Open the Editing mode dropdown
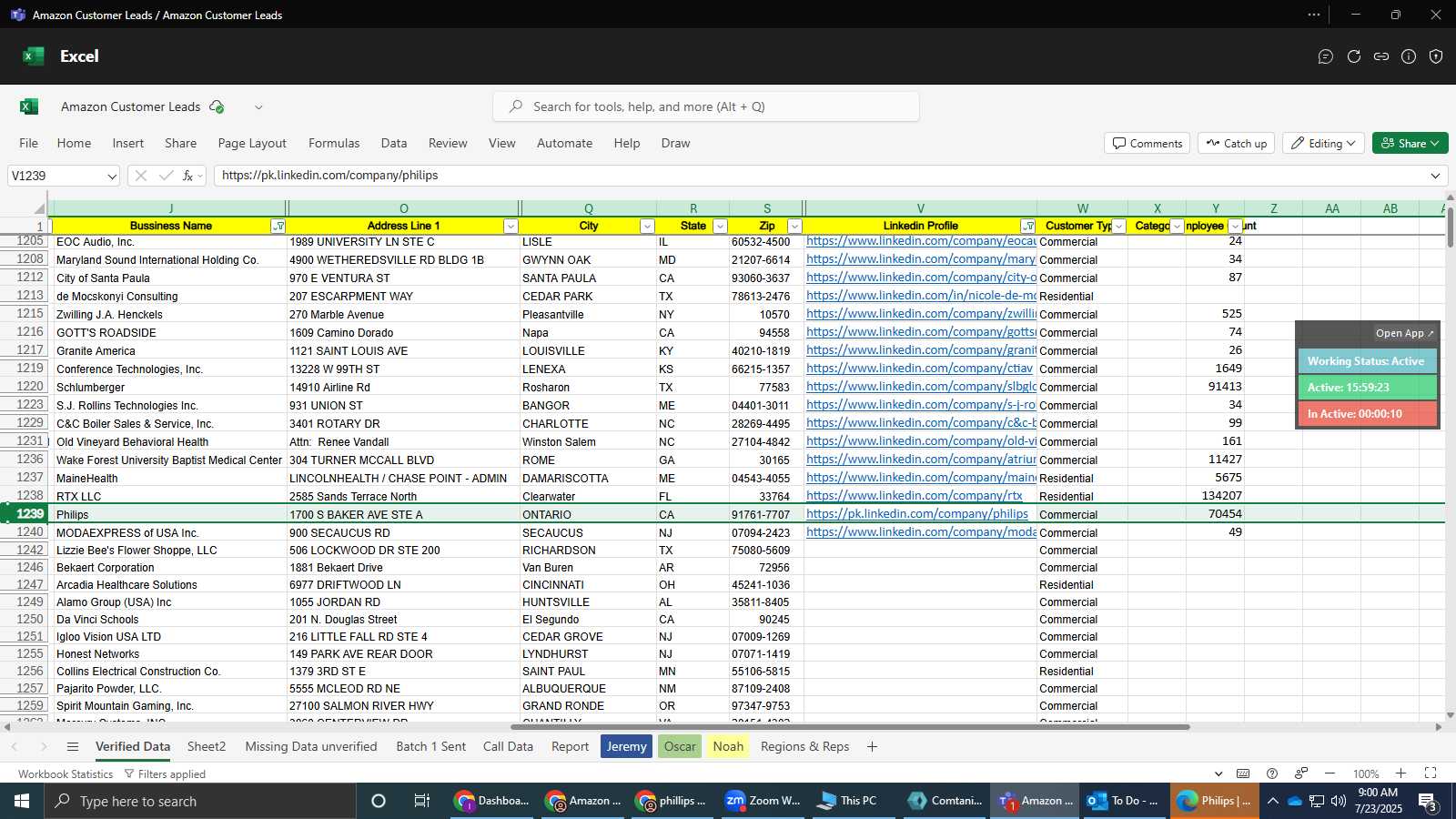The height and width of the screenshot is (819, 1456). coord(1323,143)
